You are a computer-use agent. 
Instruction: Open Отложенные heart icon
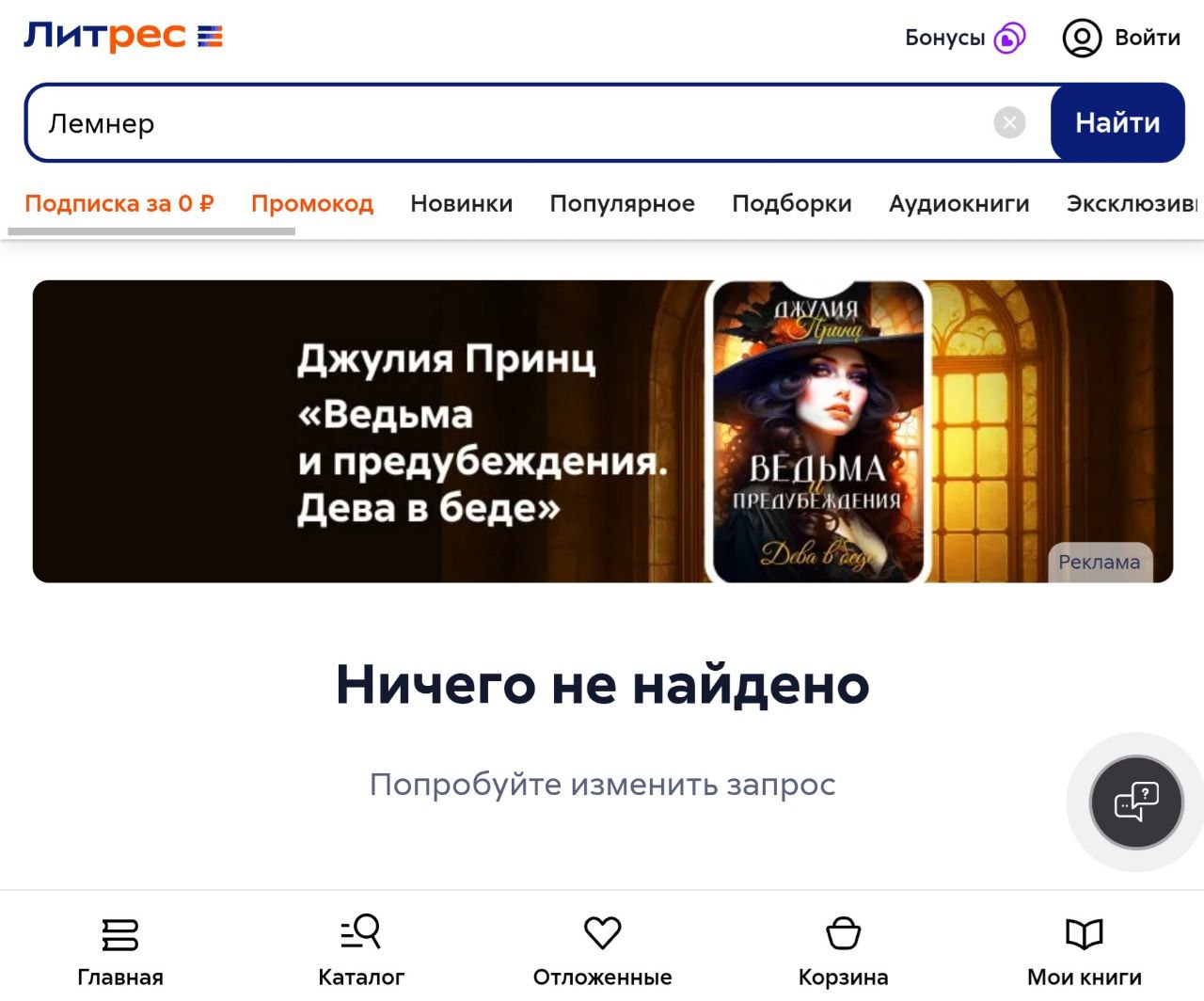[x=602, y=932]
